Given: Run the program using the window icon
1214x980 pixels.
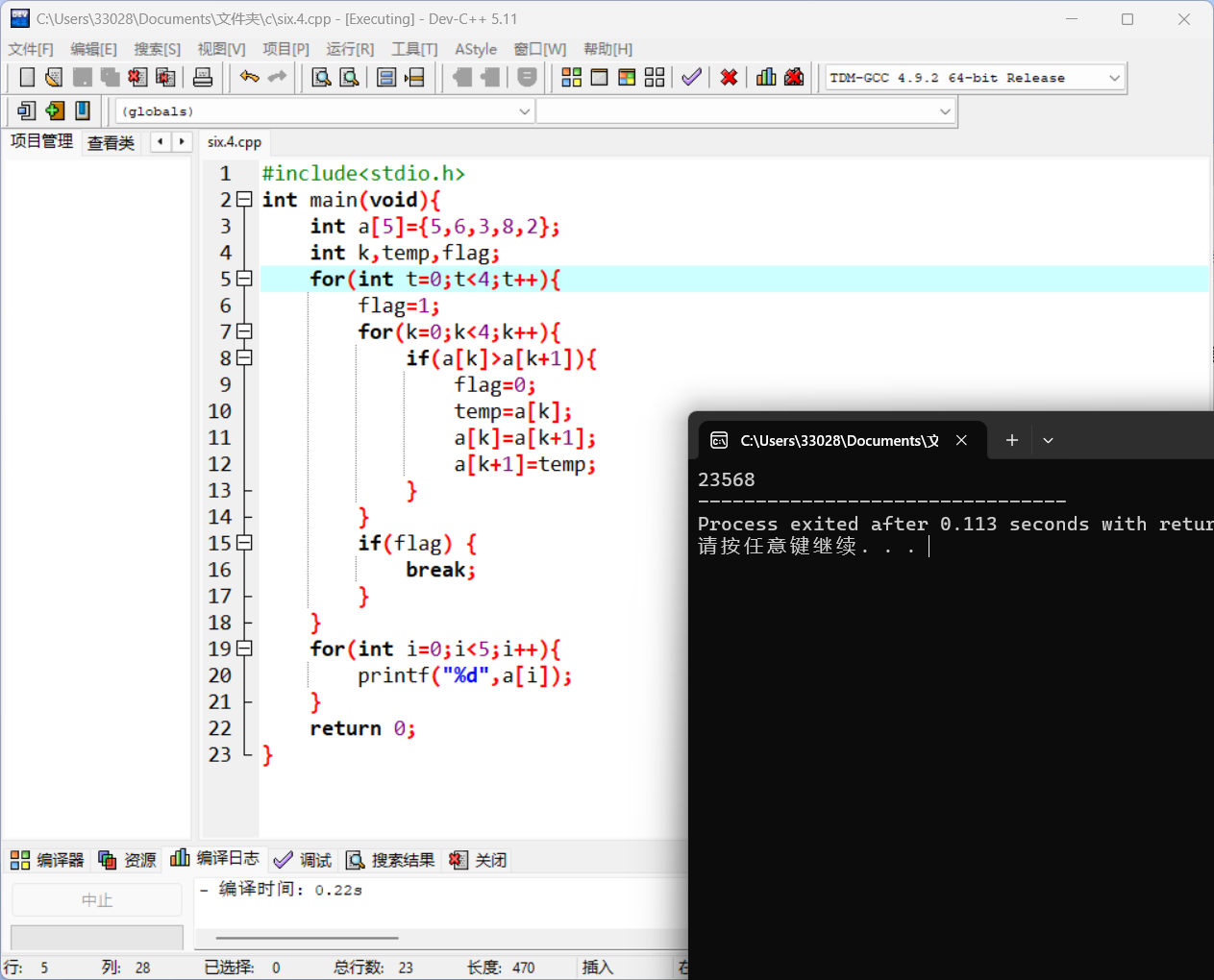Looking at the screenshot, I should [599, 77].
